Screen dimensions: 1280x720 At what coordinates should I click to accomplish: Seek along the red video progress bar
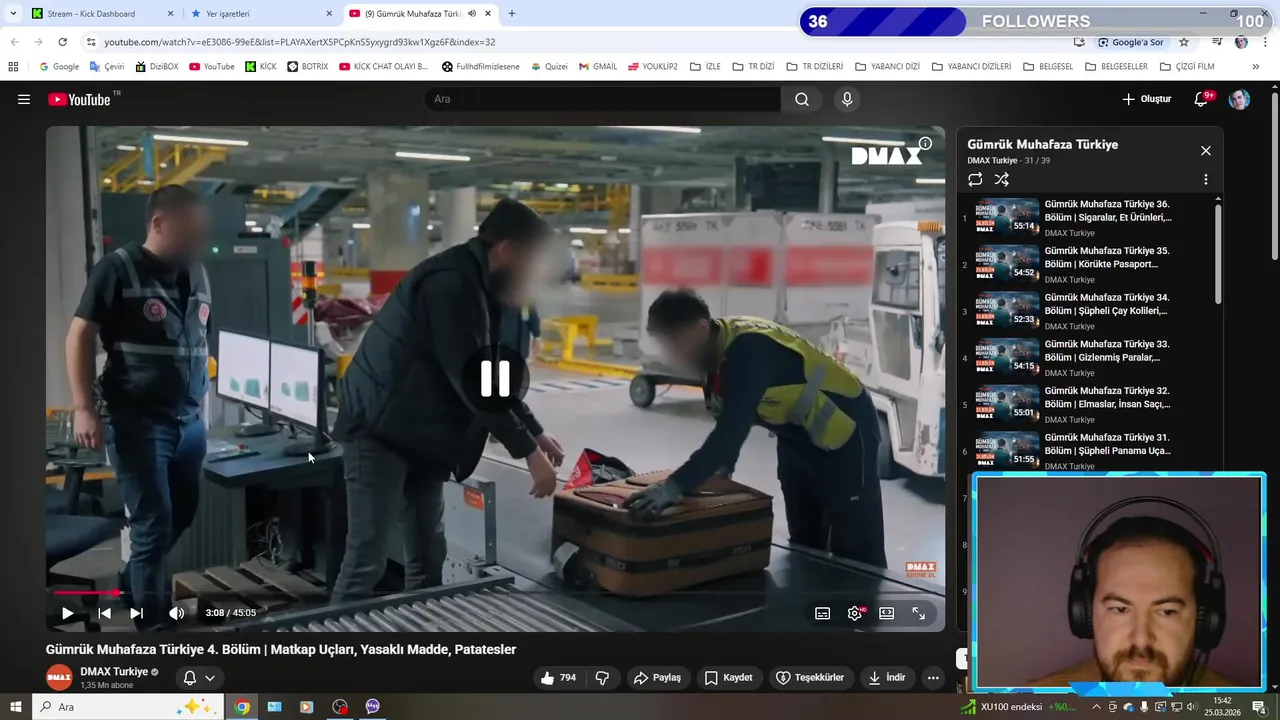495,593
